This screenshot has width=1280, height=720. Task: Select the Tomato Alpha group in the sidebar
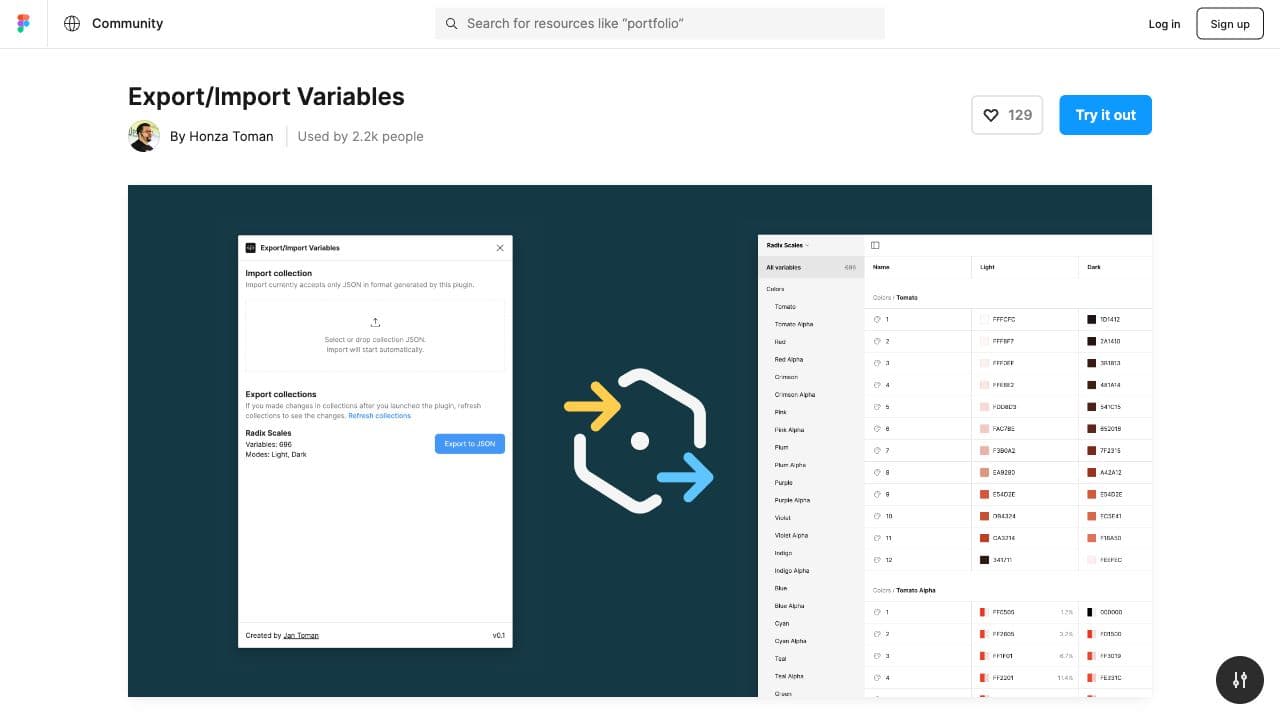point(794,324)
